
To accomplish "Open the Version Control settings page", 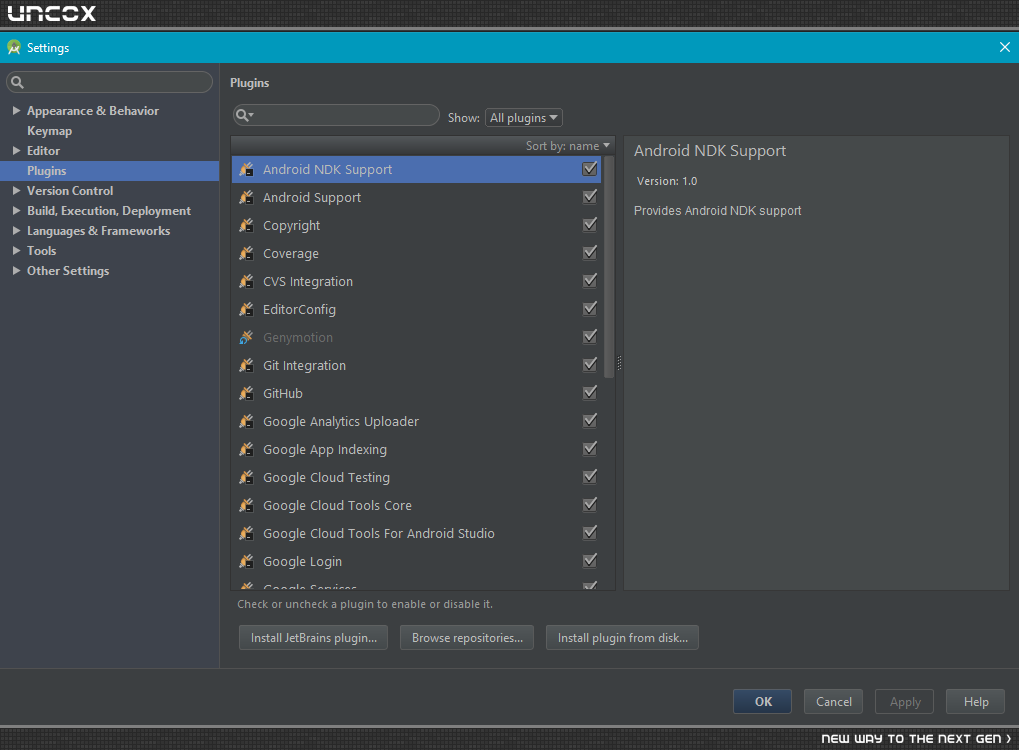I will (x=70, y=190).
